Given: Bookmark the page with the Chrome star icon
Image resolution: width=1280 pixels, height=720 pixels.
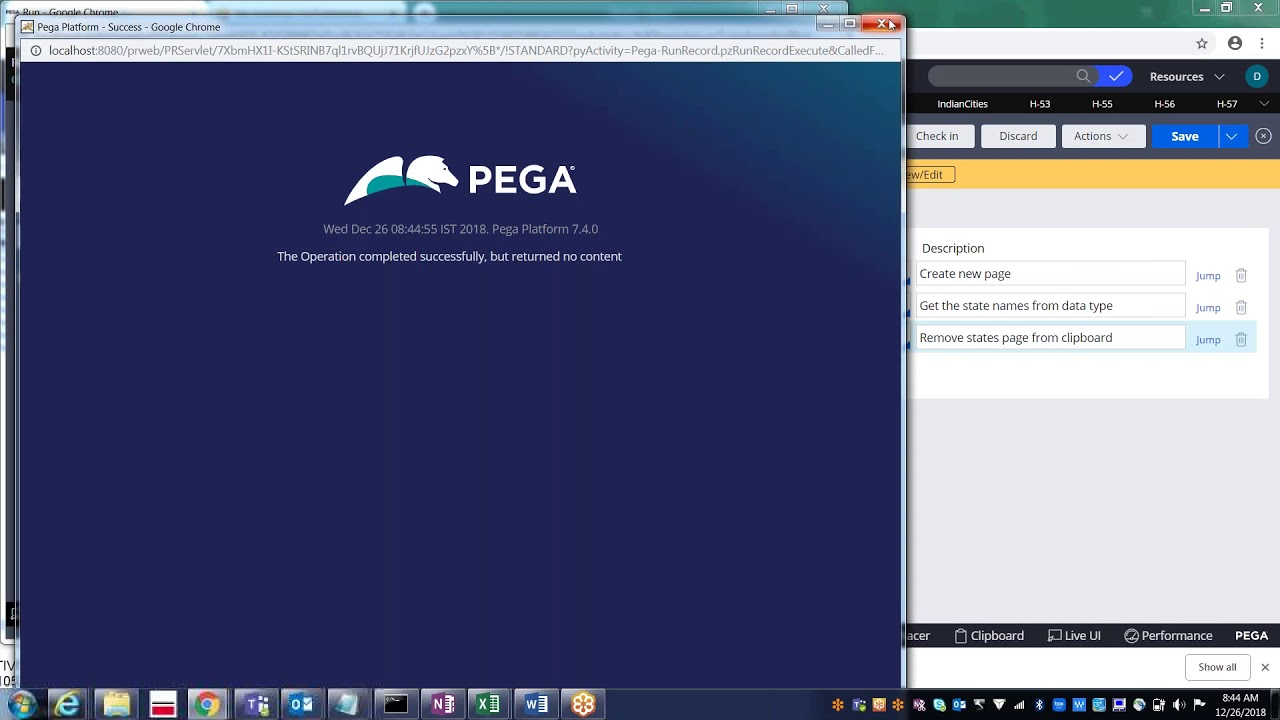Looking at the screenshot, I should click(1202, 43).
